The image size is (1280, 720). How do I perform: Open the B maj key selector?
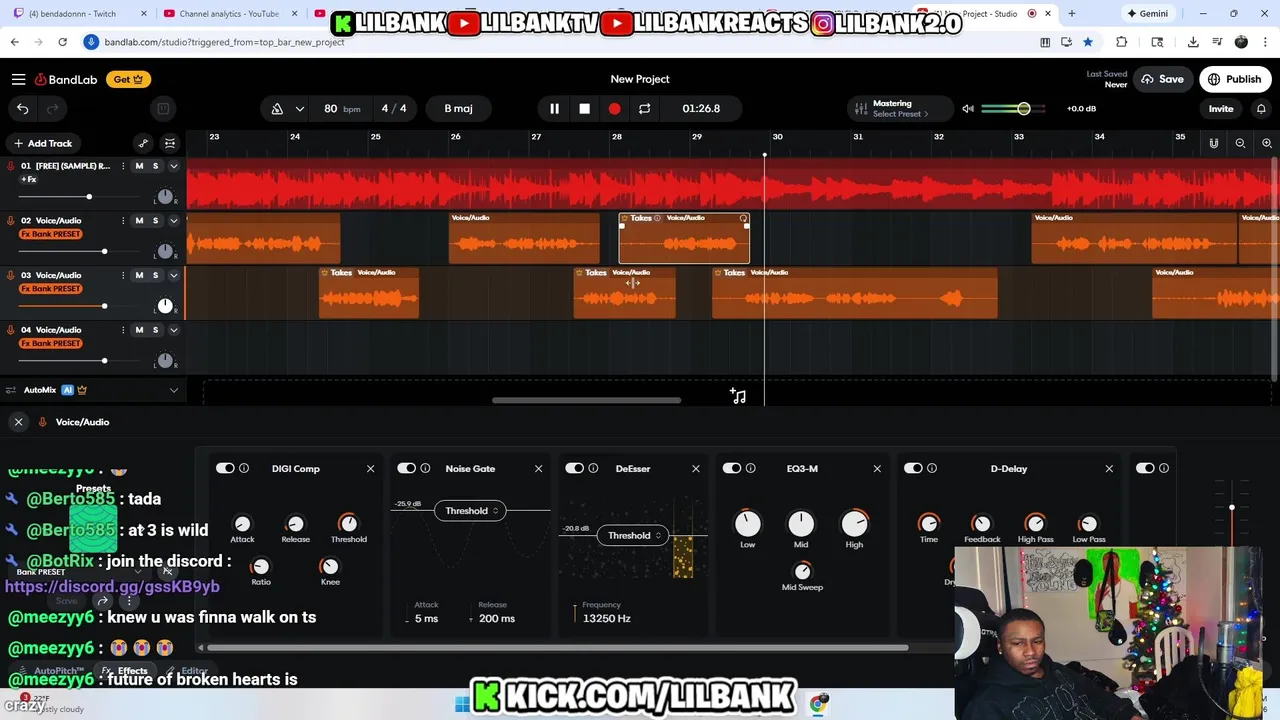[x=458, y=108]
